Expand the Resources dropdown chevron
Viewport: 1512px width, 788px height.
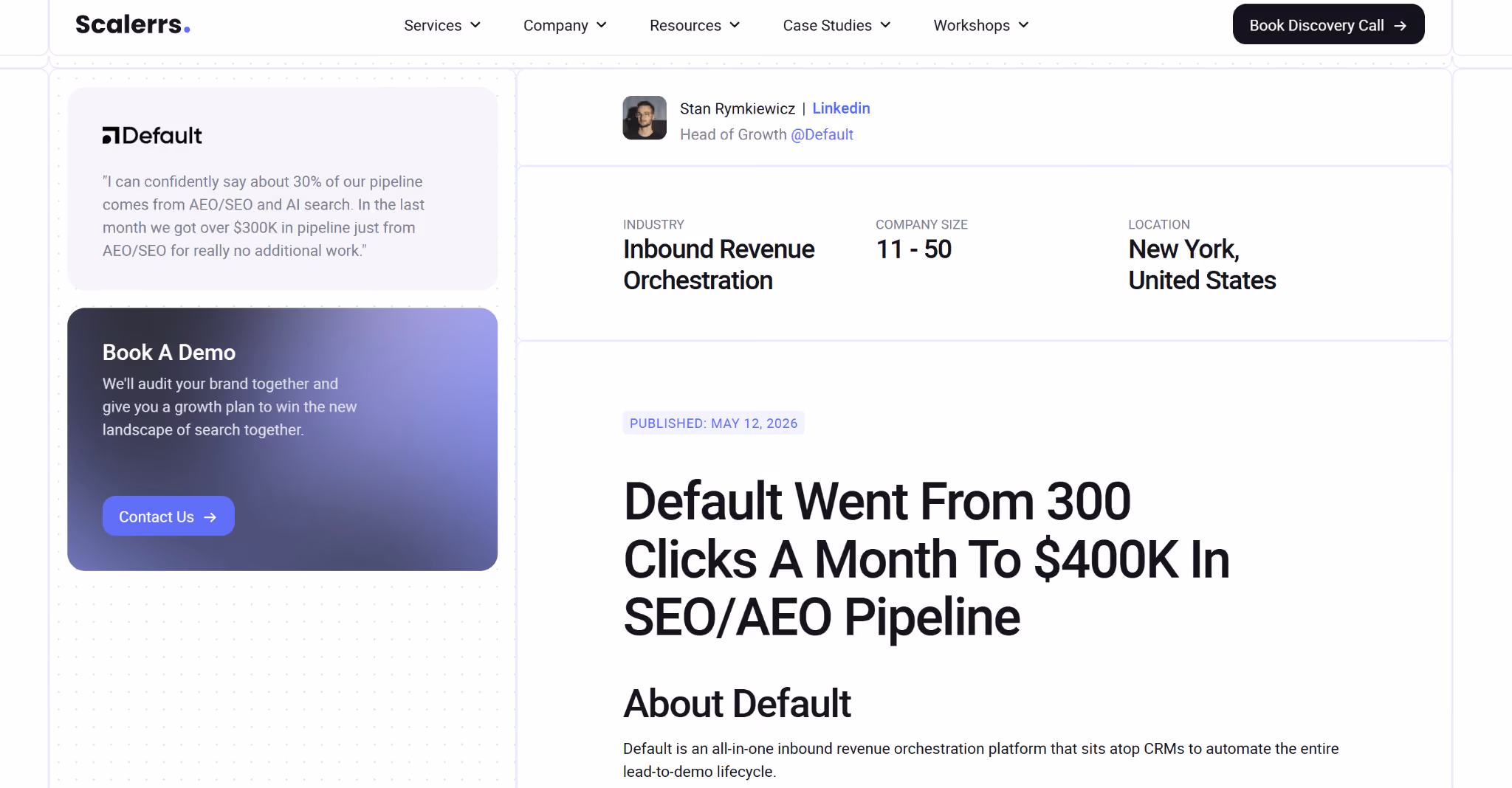point(735,25)
